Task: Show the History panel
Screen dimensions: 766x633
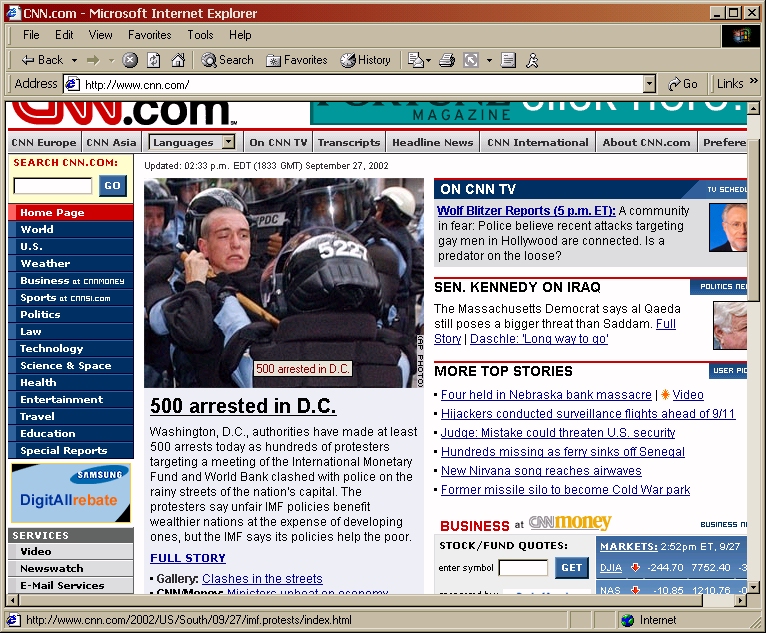Action: pyautogui.click(x=365, y=60)
